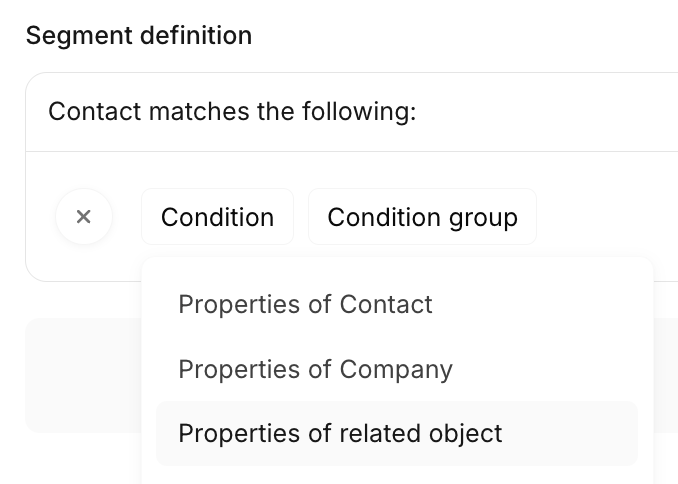Open the Condition dropdown menu

click(x=217, y=217)
